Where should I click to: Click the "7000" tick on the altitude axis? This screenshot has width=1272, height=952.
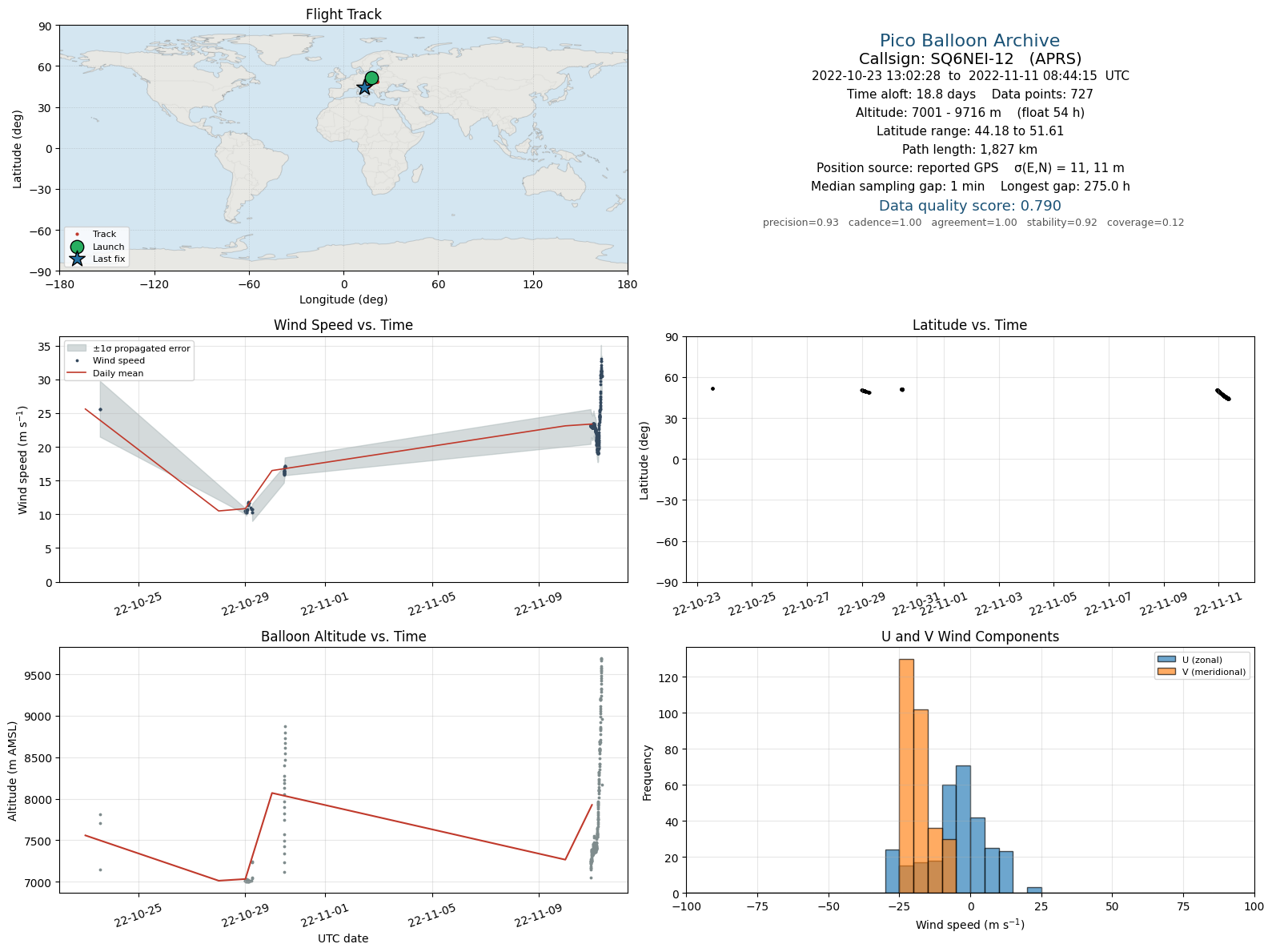pyautogui.click(x=38, y=883)
